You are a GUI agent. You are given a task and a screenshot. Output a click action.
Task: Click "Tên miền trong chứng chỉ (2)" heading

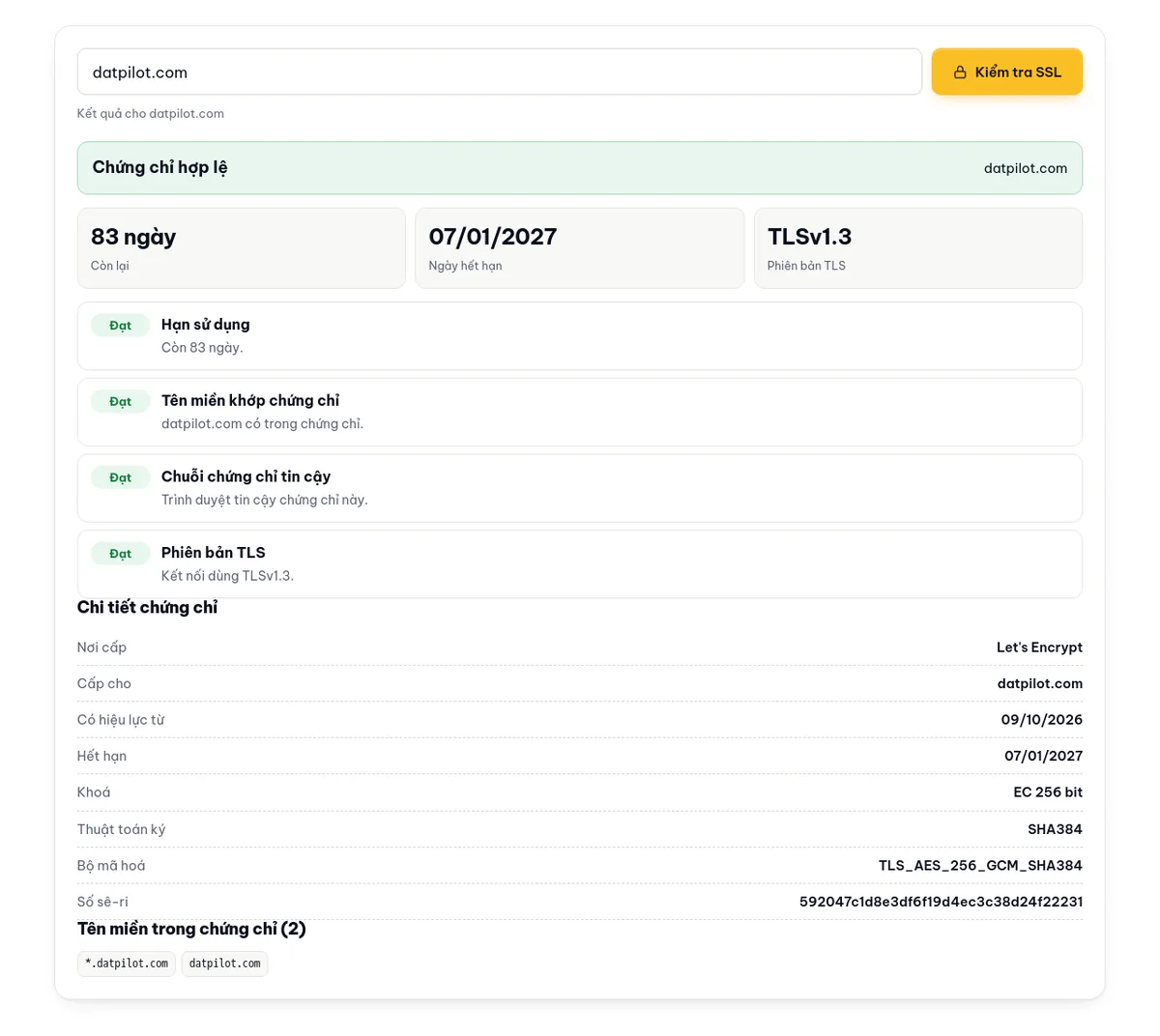[191, 929]
